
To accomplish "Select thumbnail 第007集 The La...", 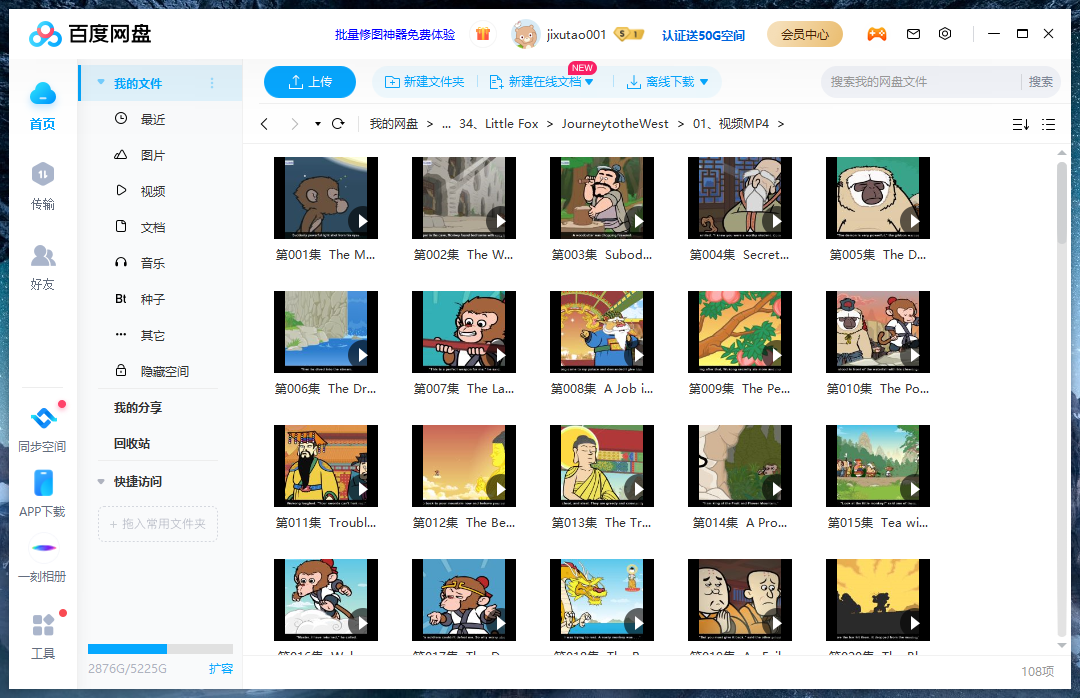I will pos(464,332).
